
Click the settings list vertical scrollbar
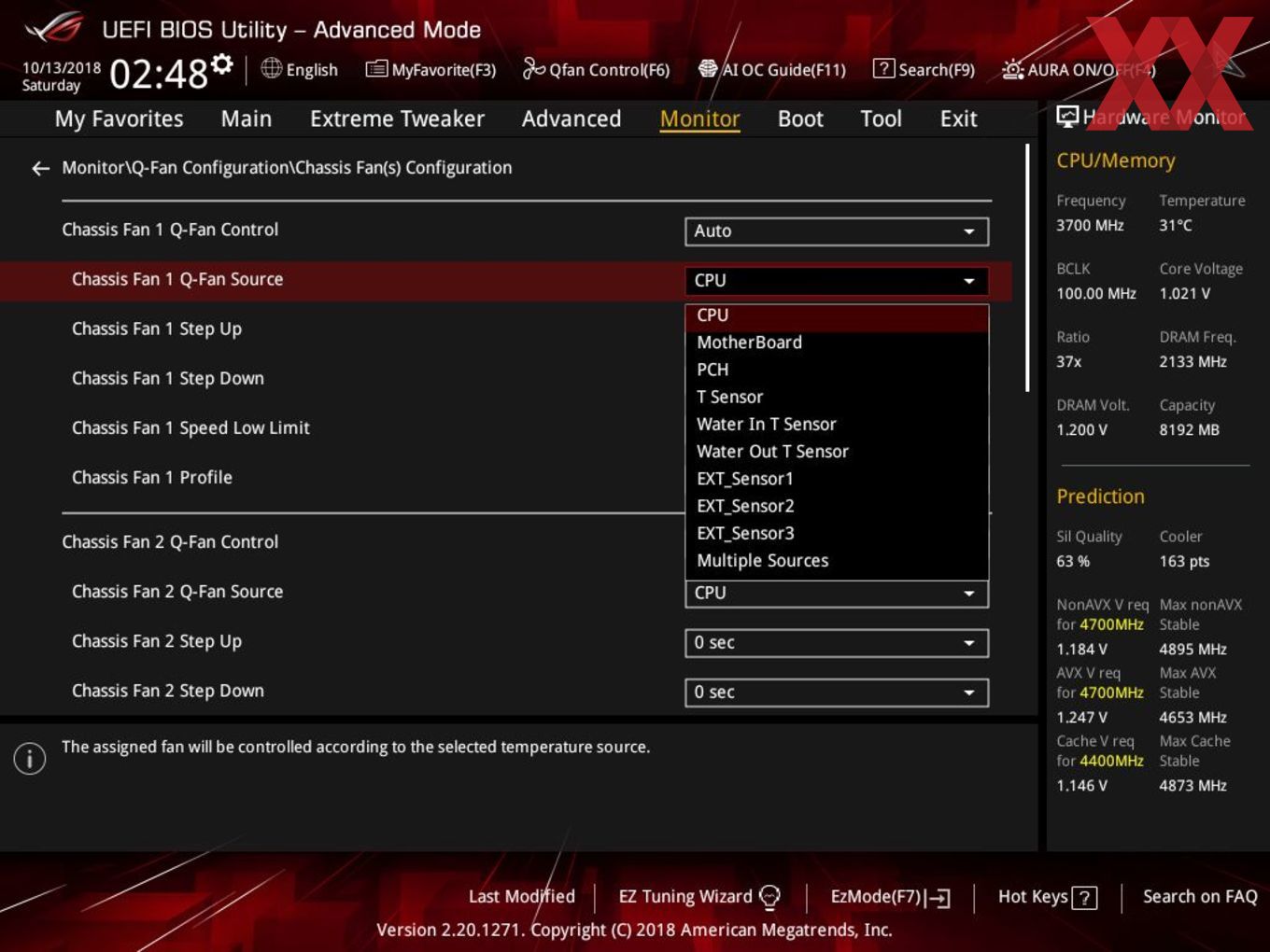point(1027,267)
